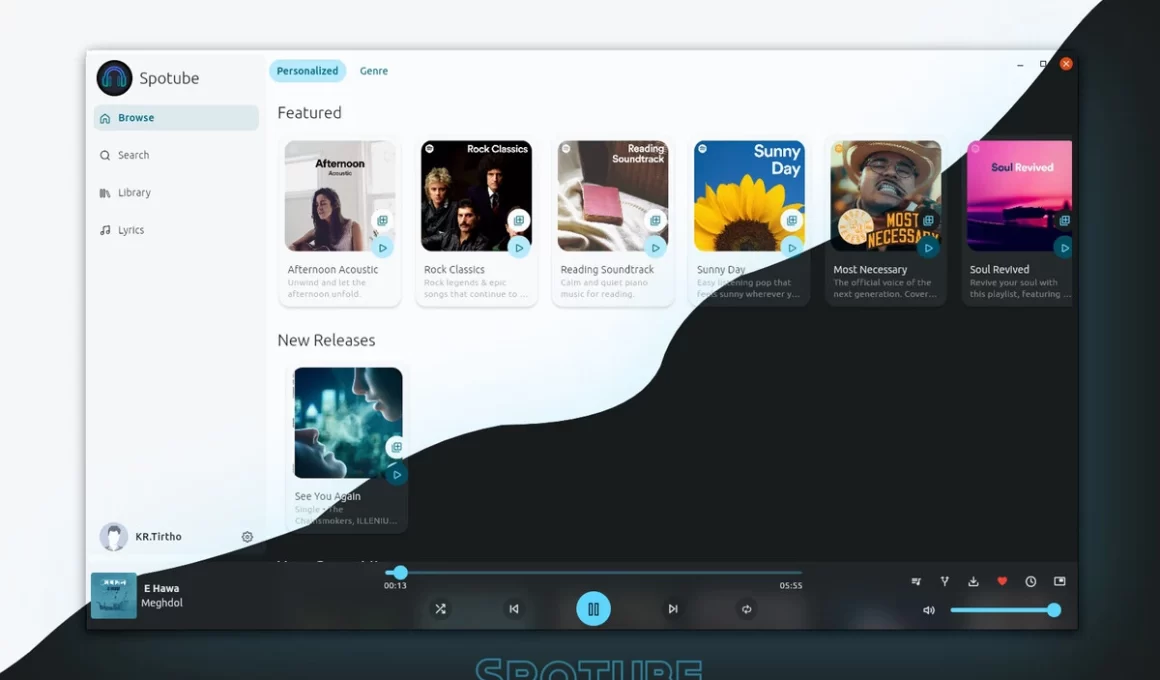Play the Afternoon Acoustic playlist
The height and width of the screenshot is (680, 1160).
(382, 248)
